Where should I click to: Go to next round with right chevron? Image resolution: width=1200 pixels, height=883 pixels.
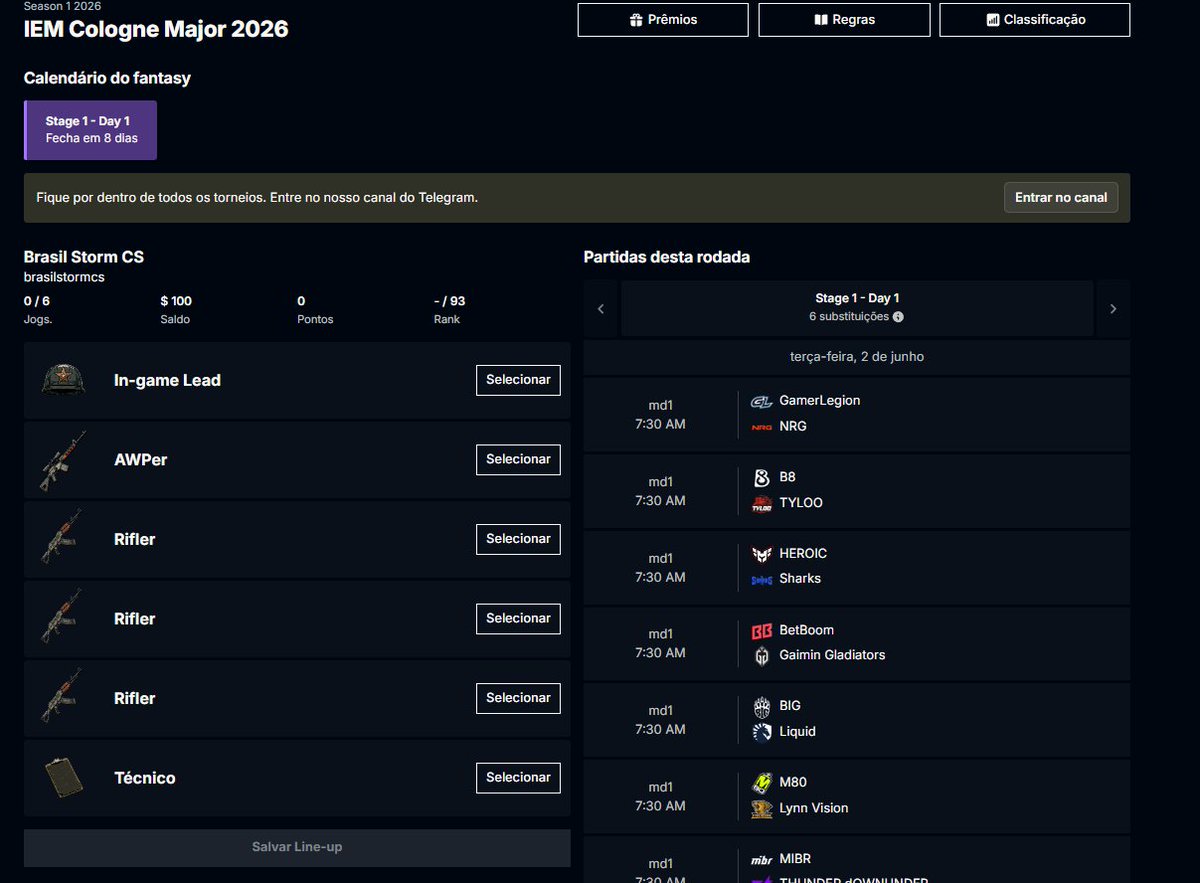click(1113, 308)
